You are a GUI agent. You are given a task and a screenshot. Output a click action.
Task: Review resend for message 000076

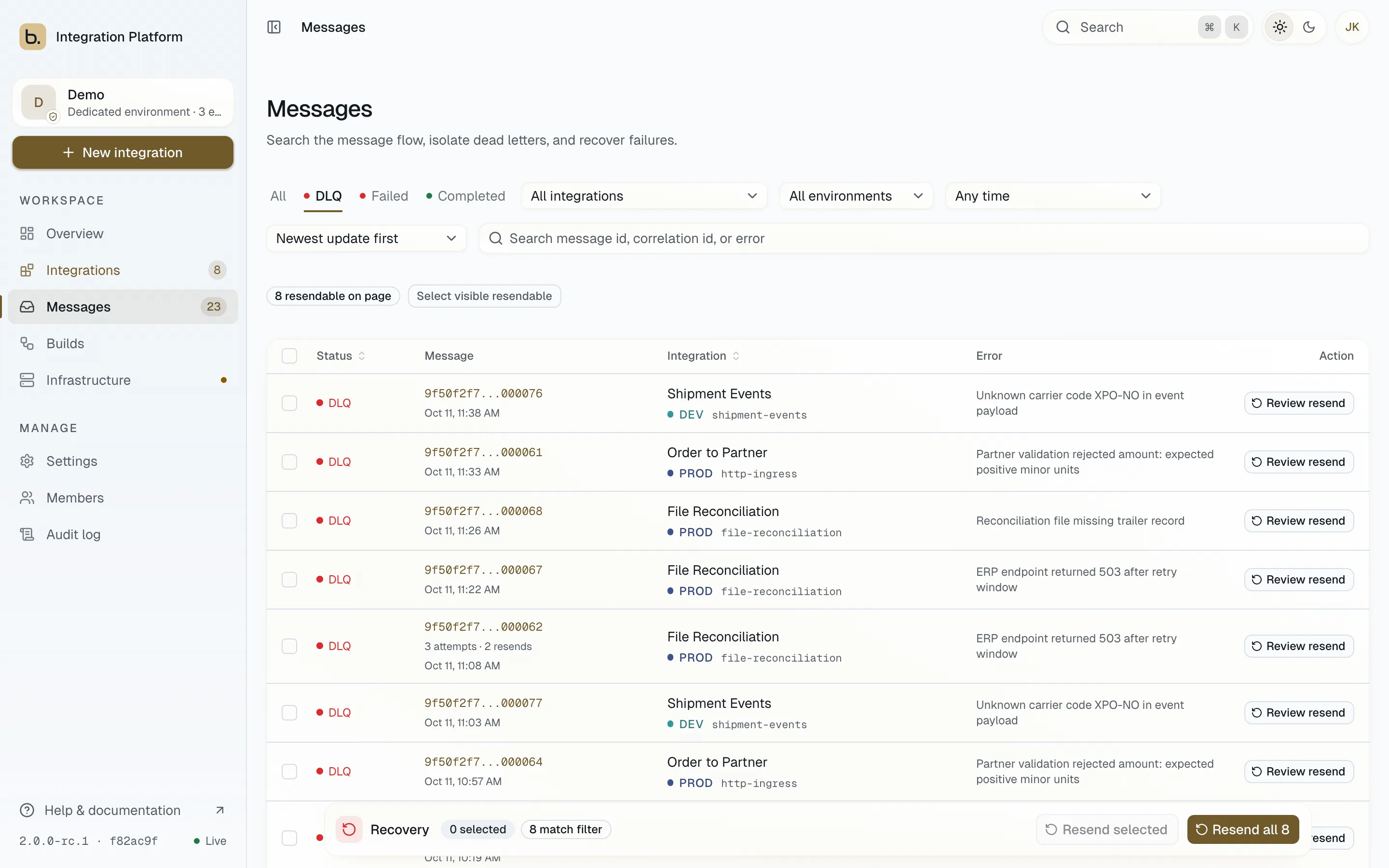pyautogui.click(x=1298, y=403)
